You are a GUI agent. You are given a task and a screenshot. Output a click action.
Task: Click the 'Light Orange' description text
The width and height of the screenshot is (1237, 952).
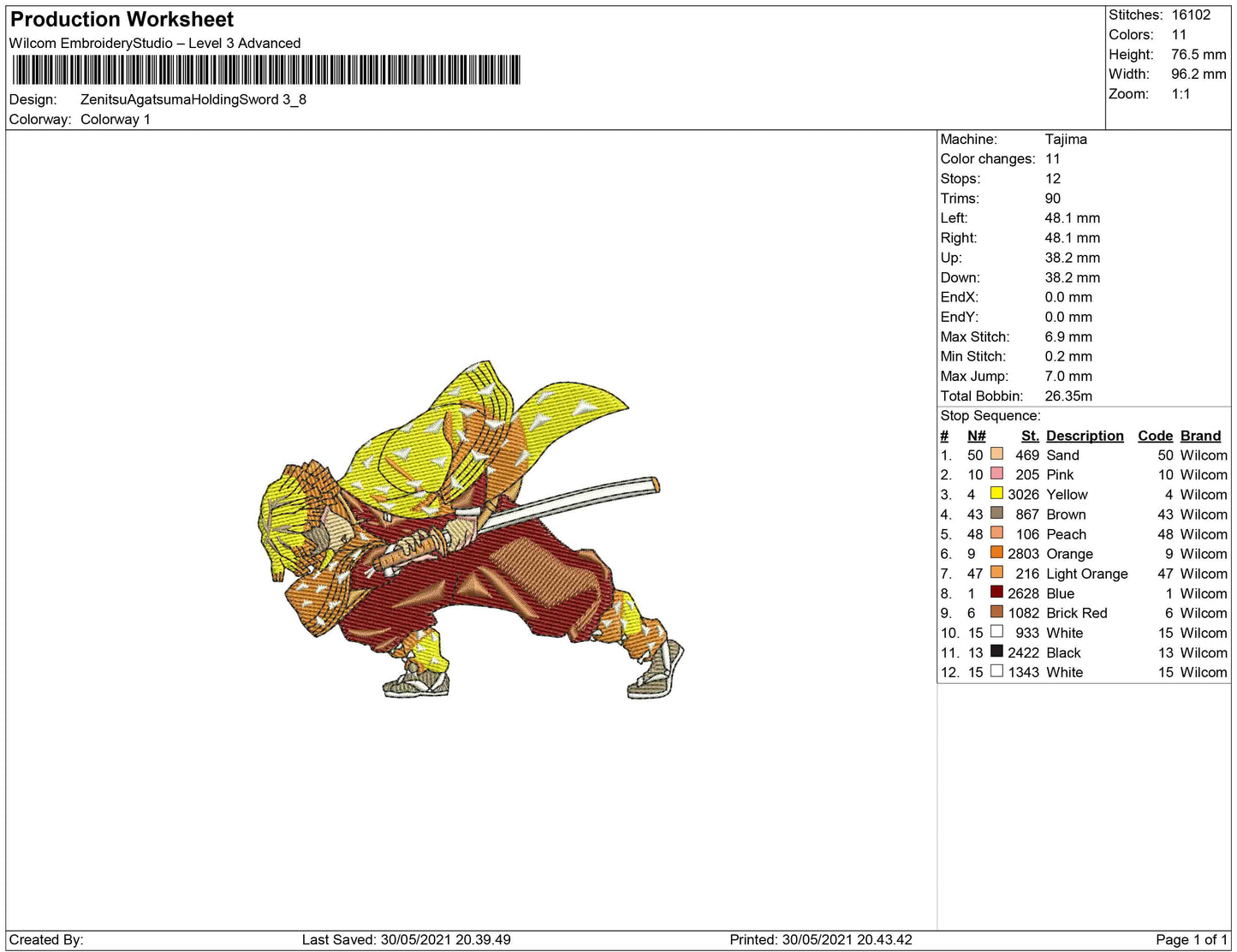coord(1087,574)
